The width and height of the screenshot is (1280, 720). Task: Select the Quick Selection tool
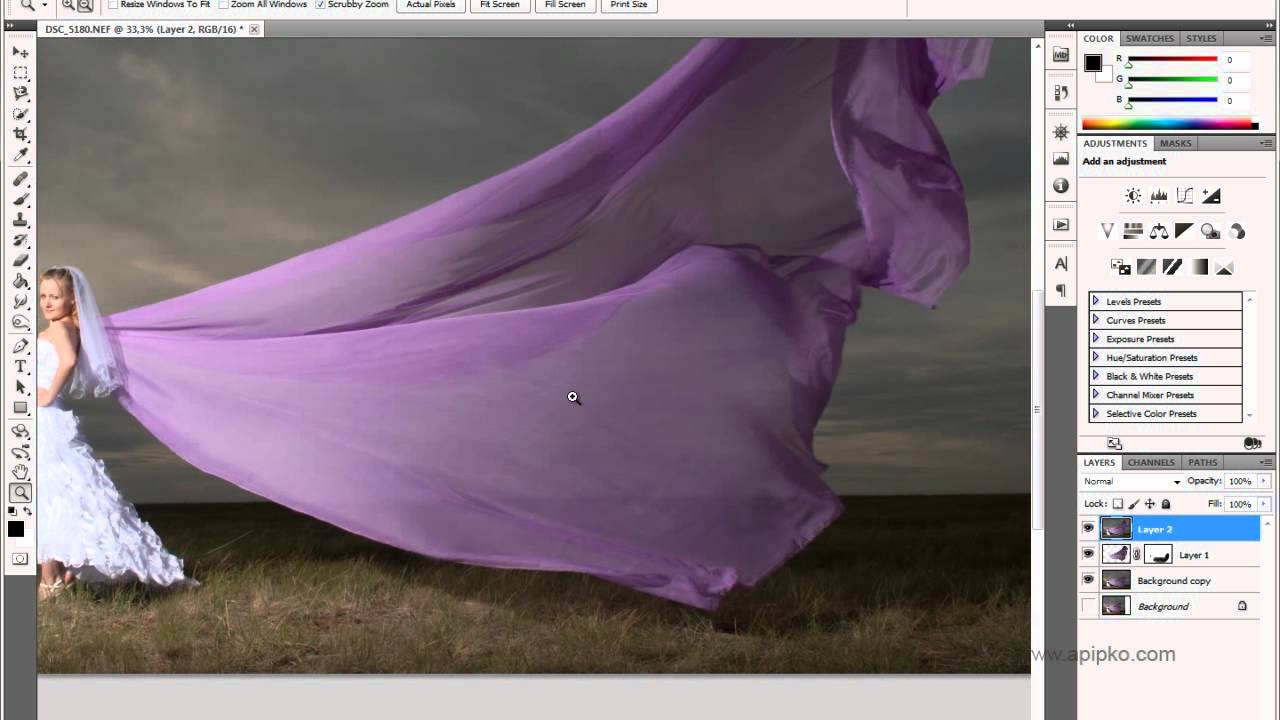pos(20,114)
